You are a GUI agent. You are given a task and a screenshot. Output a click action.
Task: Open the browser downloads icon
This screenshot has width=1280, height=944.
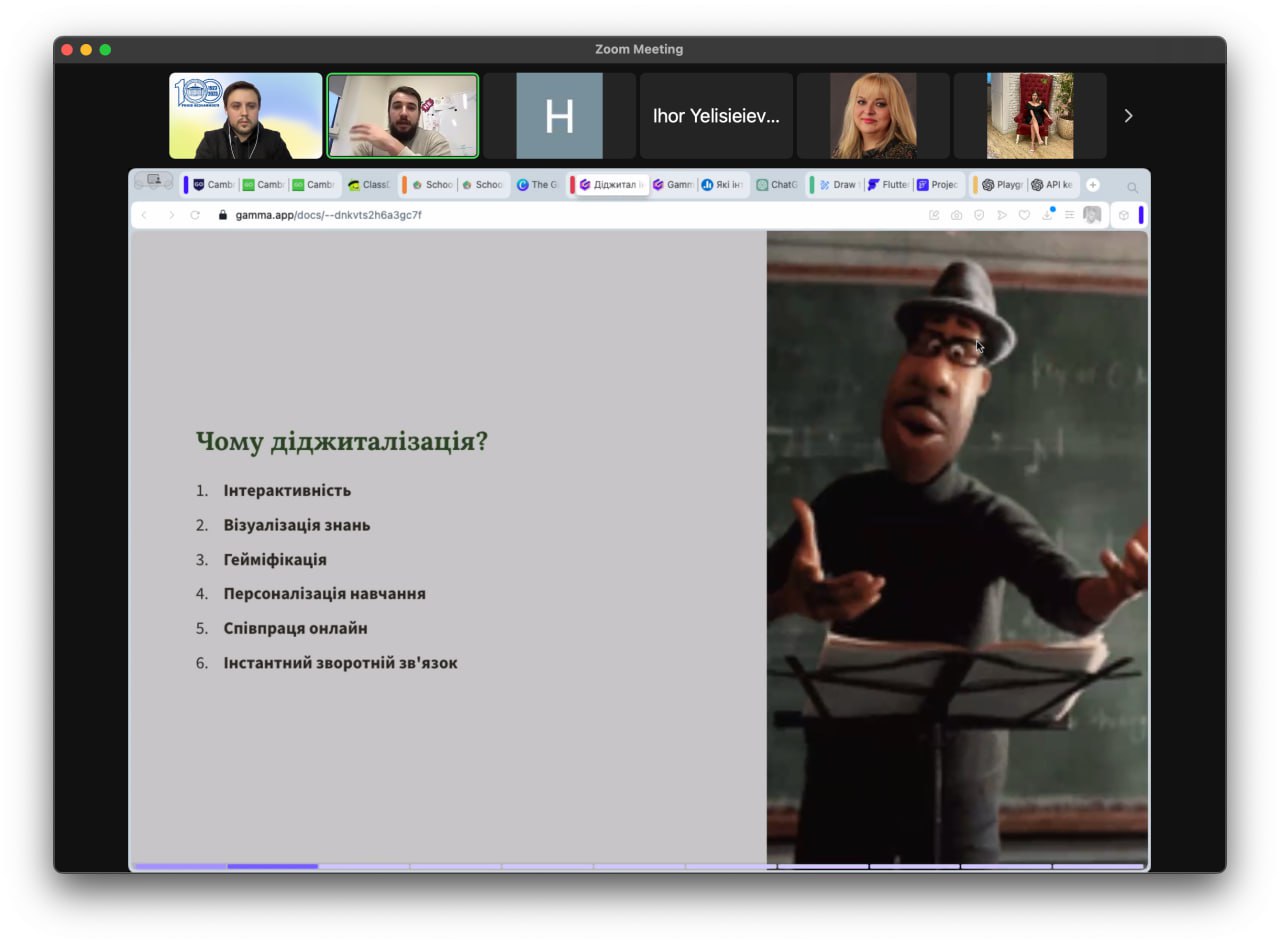point(1048,215)
